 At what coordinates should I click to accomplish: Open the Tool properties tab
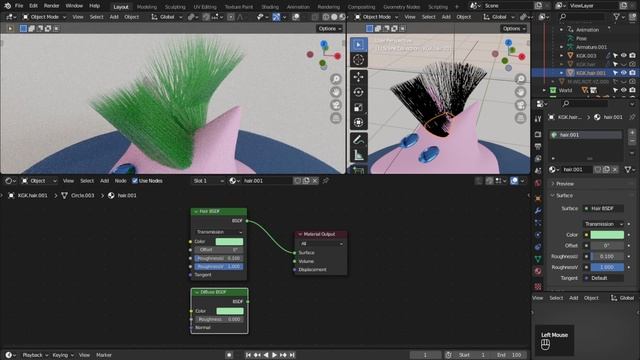538,119
